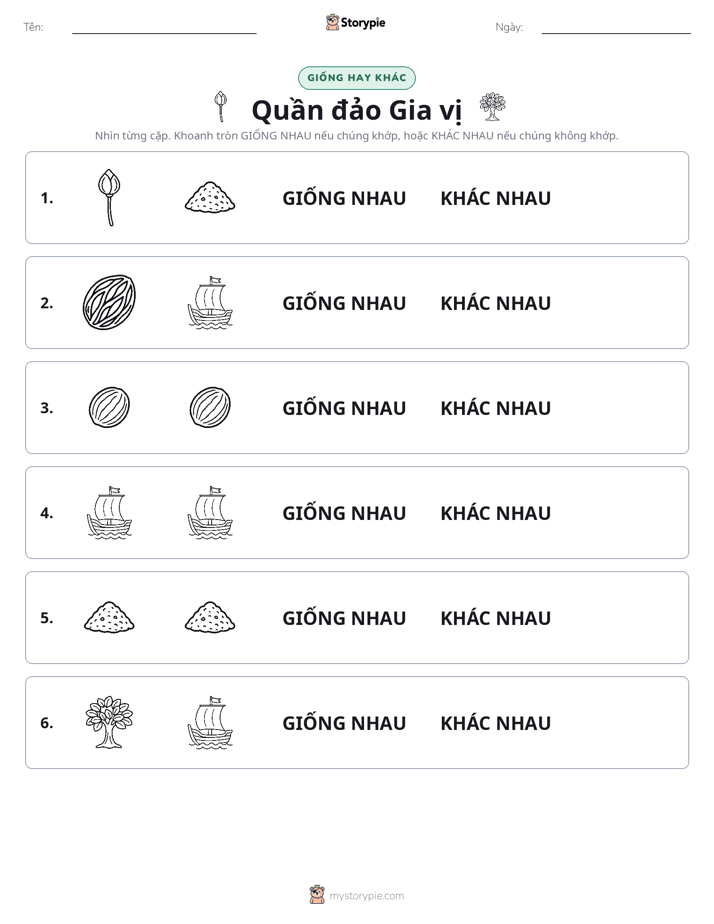Click the left spice pile in row 5
The width and height of the screenshot is (714, 924).
tap(109, 617)
